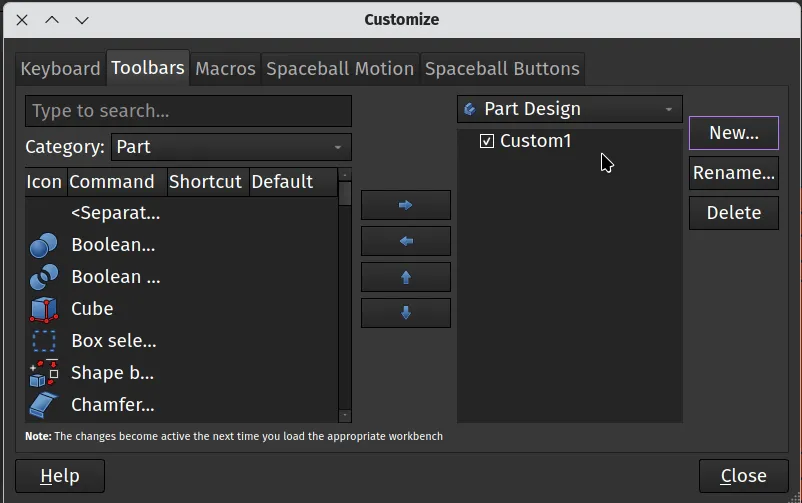Click the command list scrollbar handle
The image size is (802, 503).
coord(345,194)
